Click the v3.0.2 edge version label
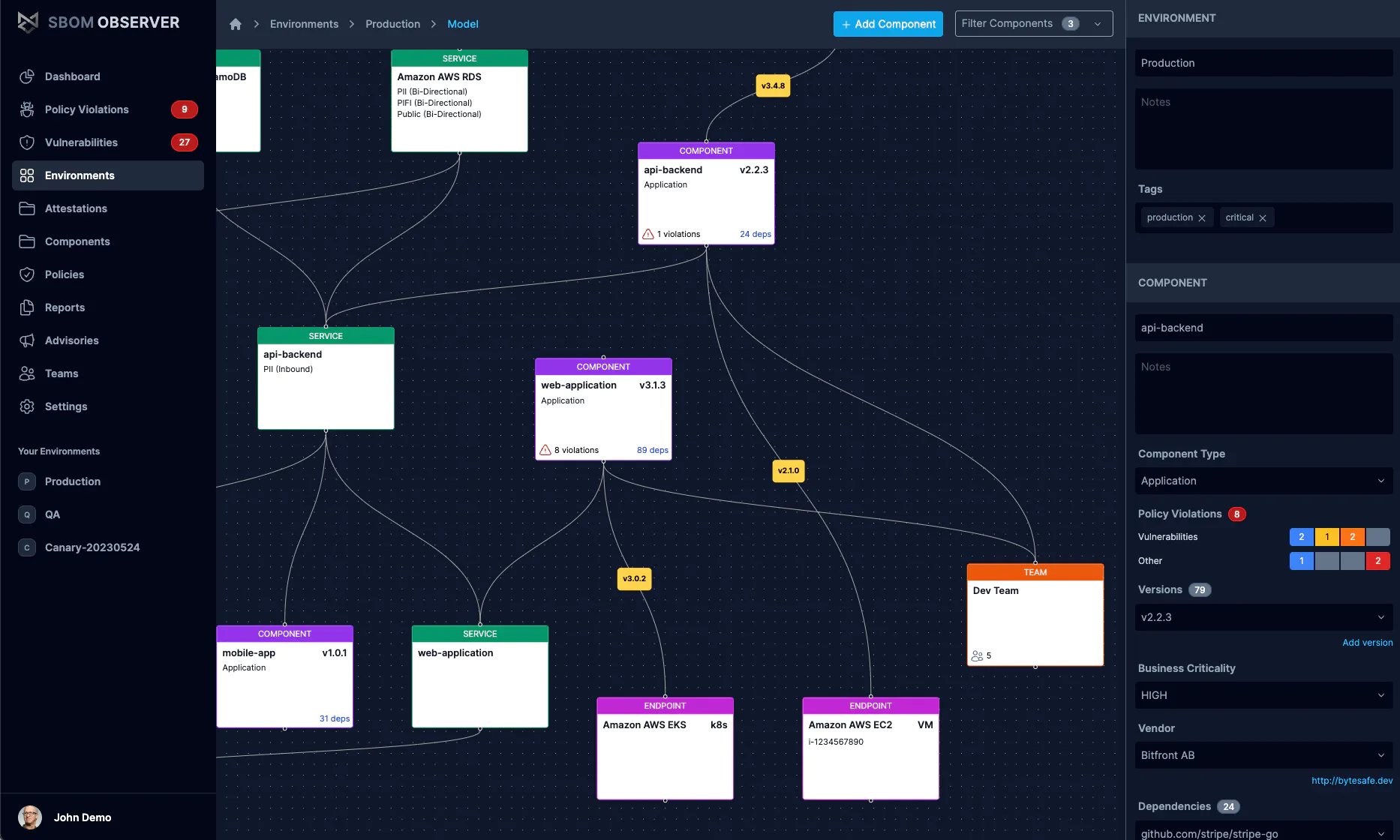The image size is (1400, 840). tap(634, 579)
